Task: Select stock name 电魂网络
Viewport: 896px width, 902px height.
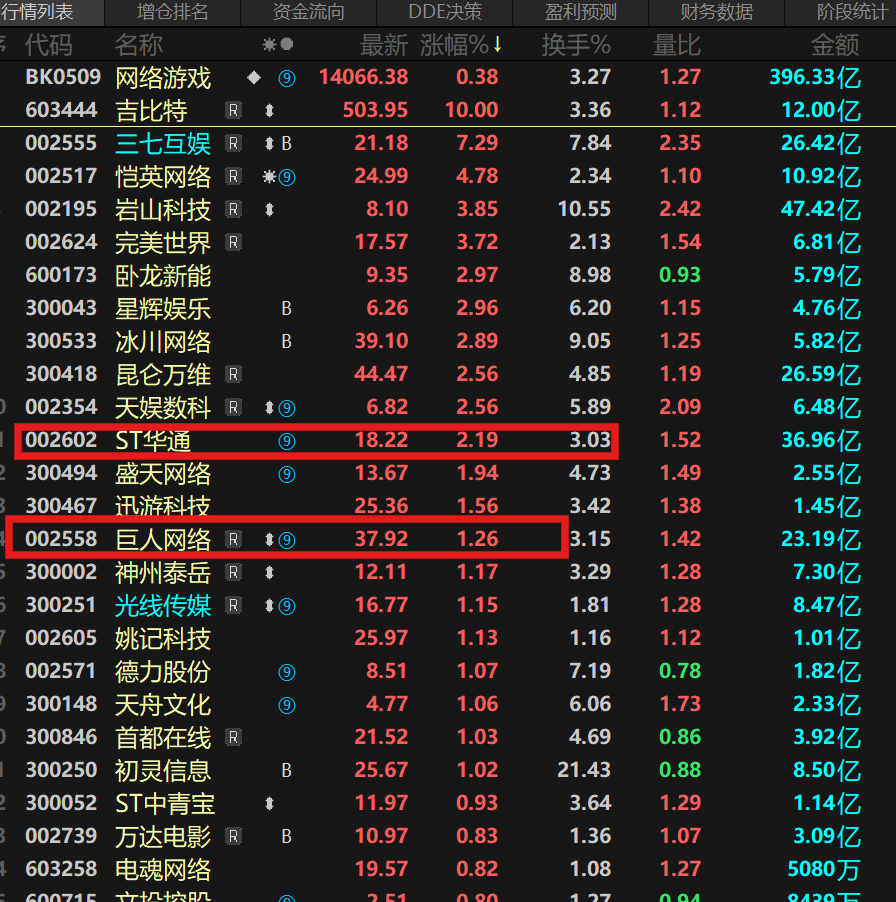Action: (163, 870)
